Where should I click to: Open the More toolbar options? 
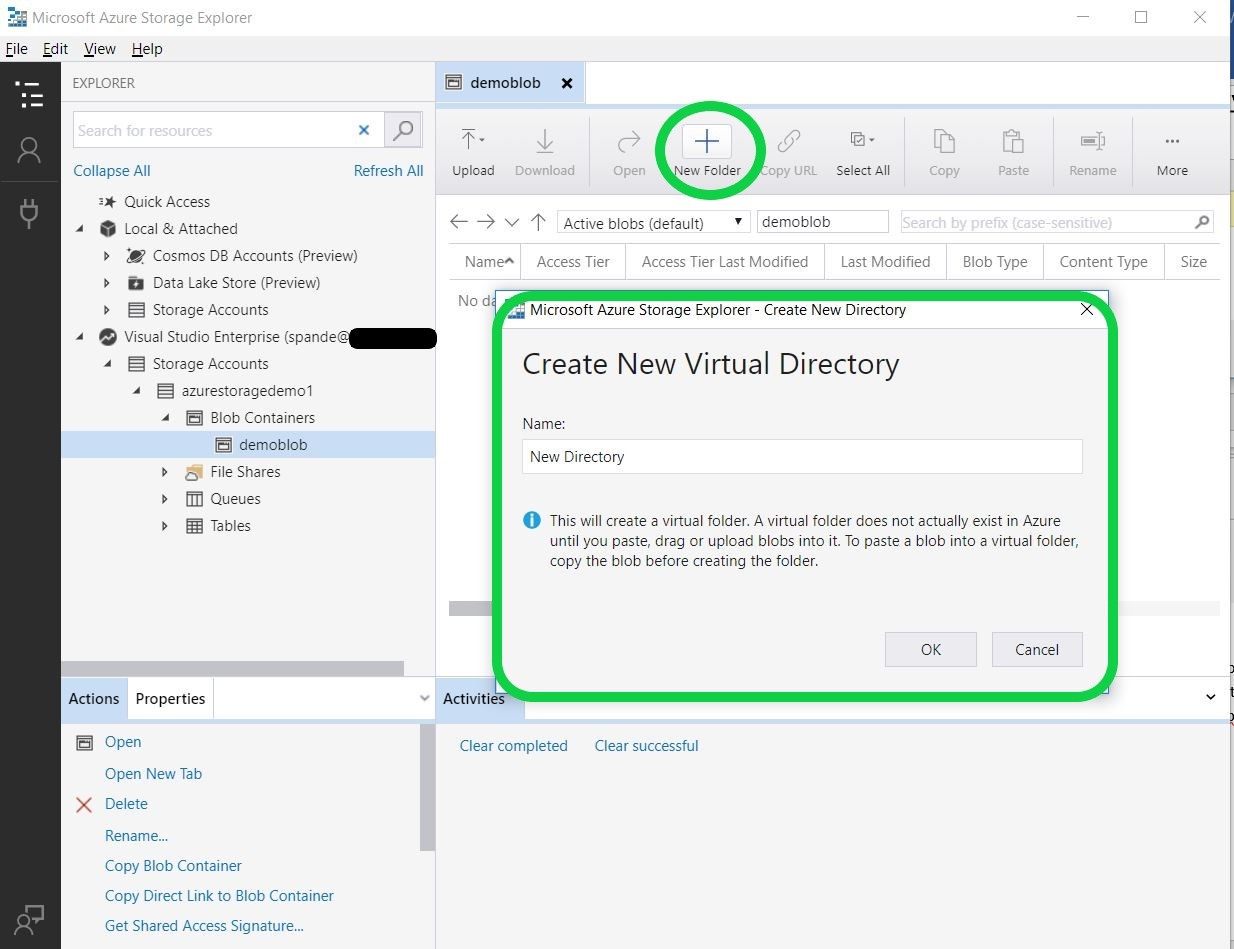point(1172,142)
